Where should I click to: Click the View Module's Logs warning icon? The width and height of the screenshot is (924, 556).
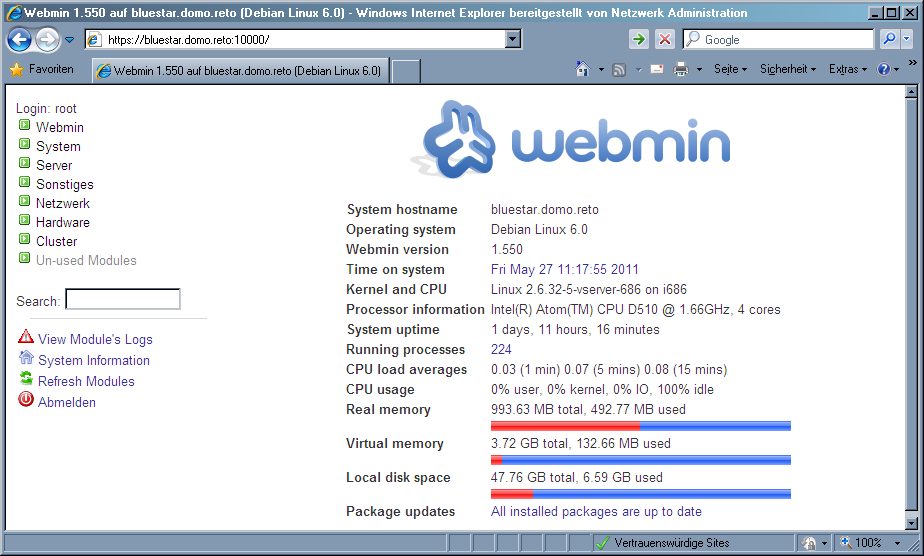pyautogui.click(x=26, y=338)
